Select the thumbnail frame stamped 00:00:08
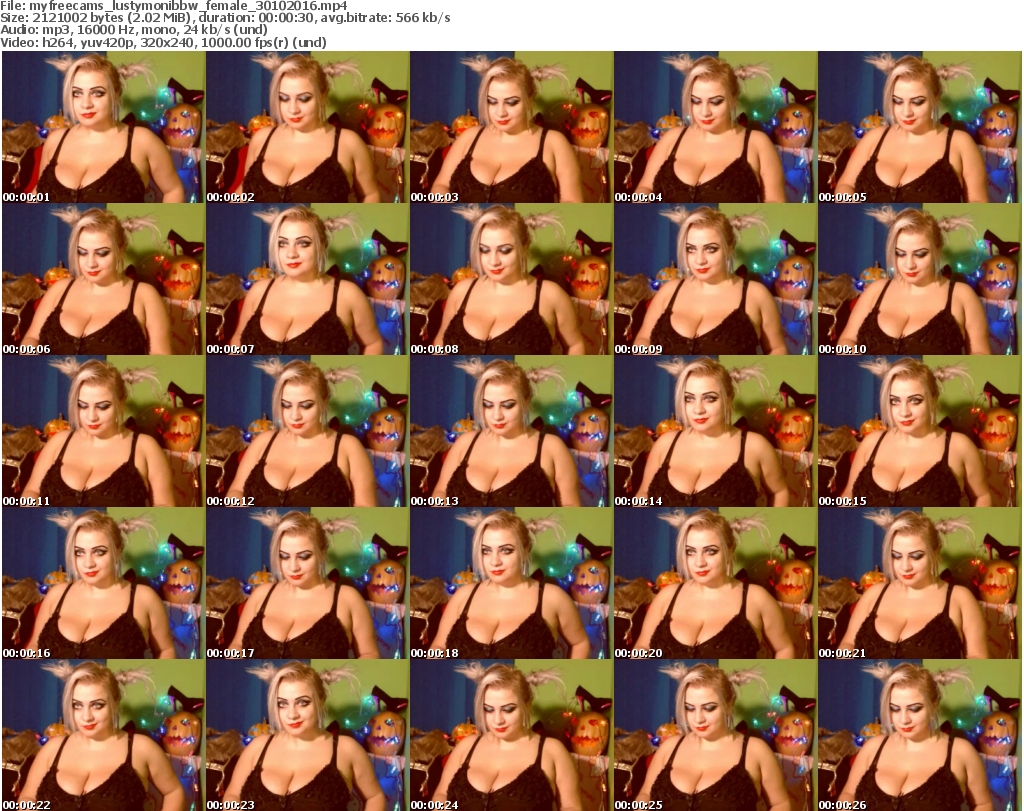This screenshot has width=1024, height=811. click(511, 279)
